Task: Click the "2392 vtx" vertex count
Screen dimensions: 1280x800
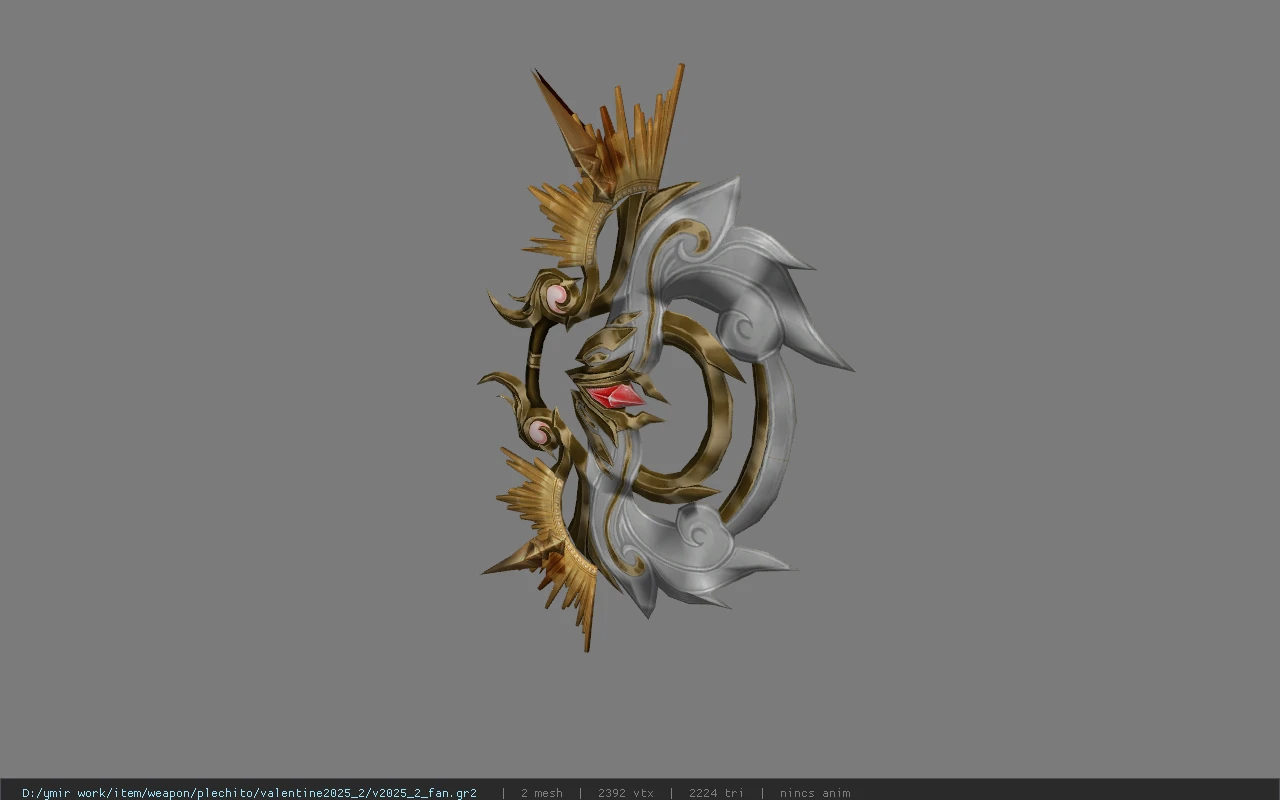Action: 625,793
